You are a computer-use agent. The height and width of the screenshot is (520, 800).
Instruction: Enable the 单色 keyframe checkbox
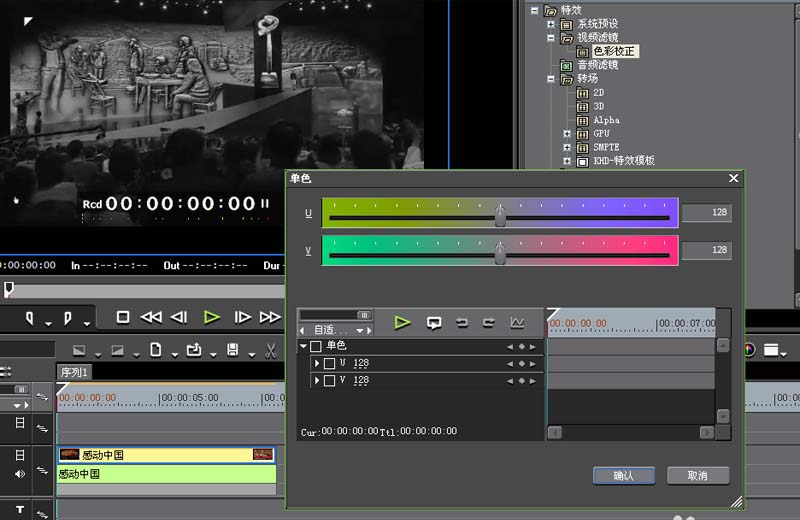pyautogui.click(x=316, y=346)
